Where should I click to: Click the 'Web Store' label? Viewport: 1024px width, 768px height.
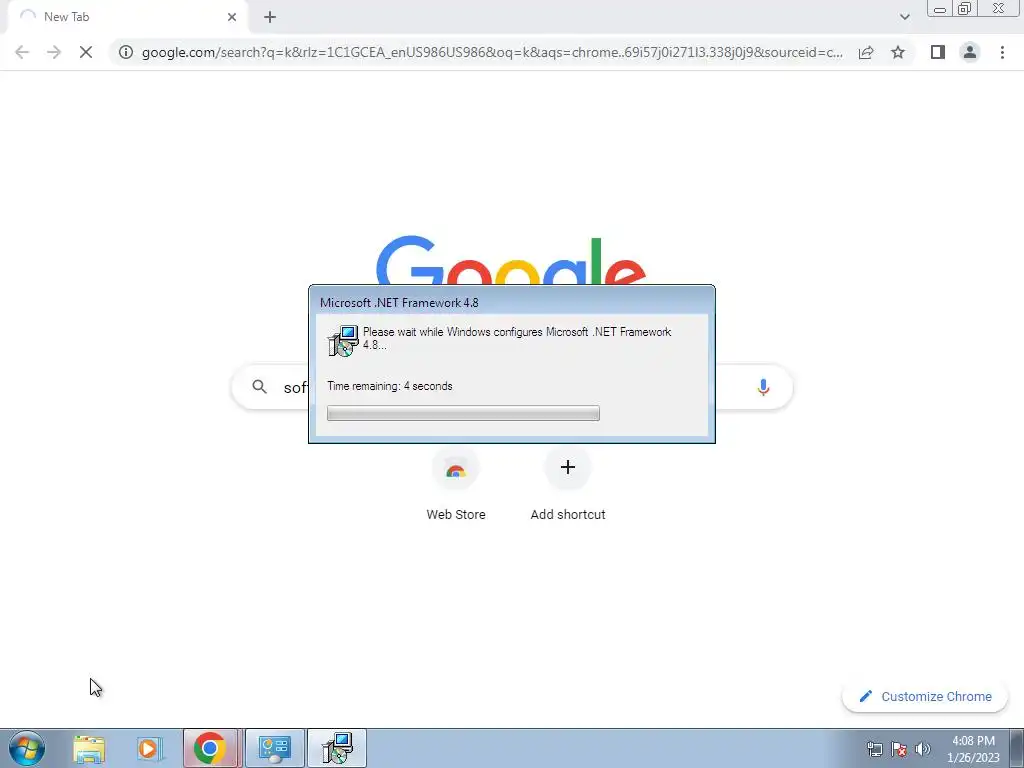coord(456,515)
